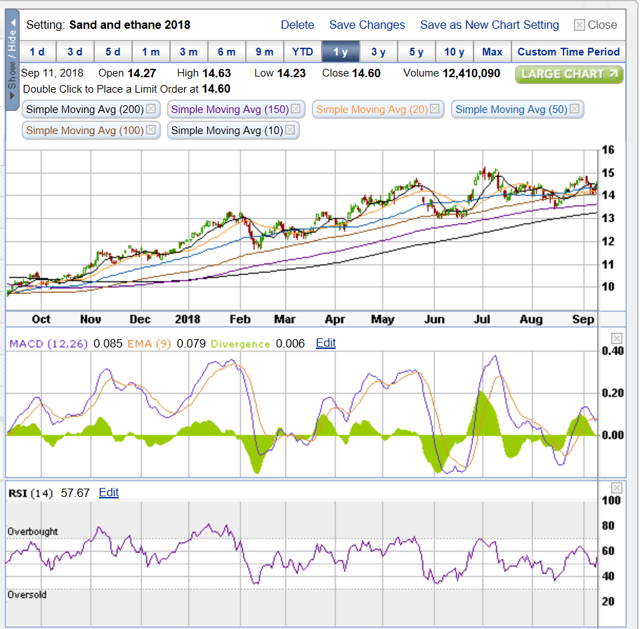This screenshot has width=640, height=629.
Task: Click the Divergence label
Action: pos(240,344)
